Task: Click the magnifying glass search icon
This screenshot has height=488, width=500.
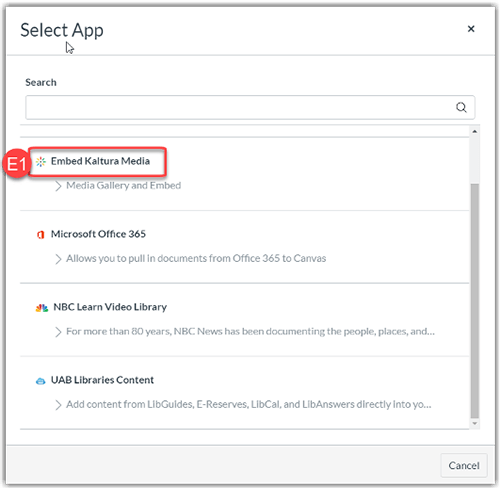Action: 461,107
